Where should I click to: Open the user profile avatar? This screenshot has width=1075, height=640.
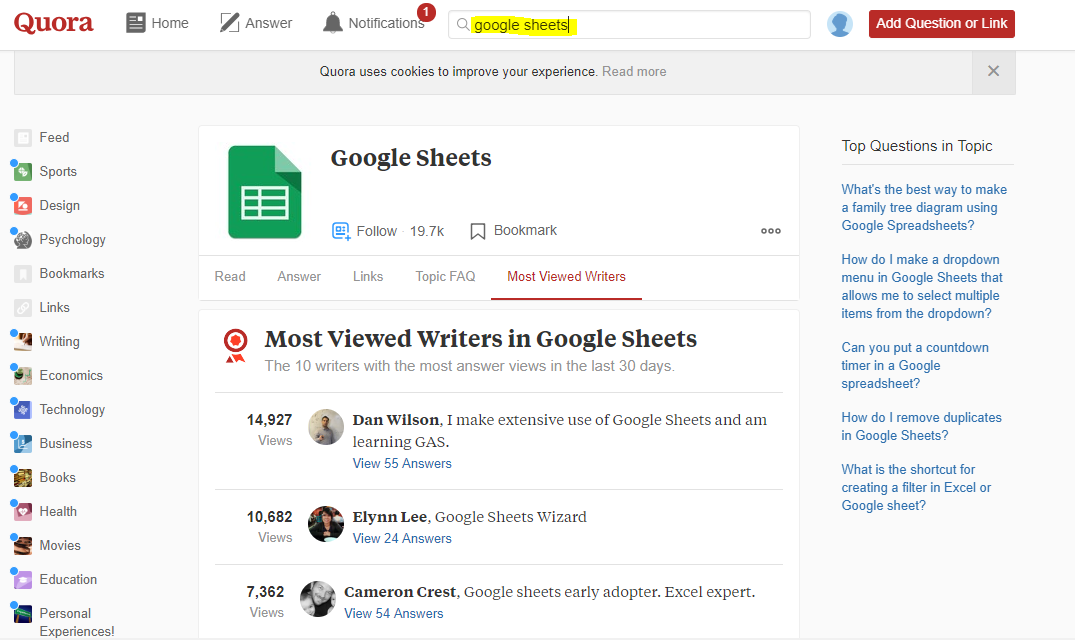point(840,24)
